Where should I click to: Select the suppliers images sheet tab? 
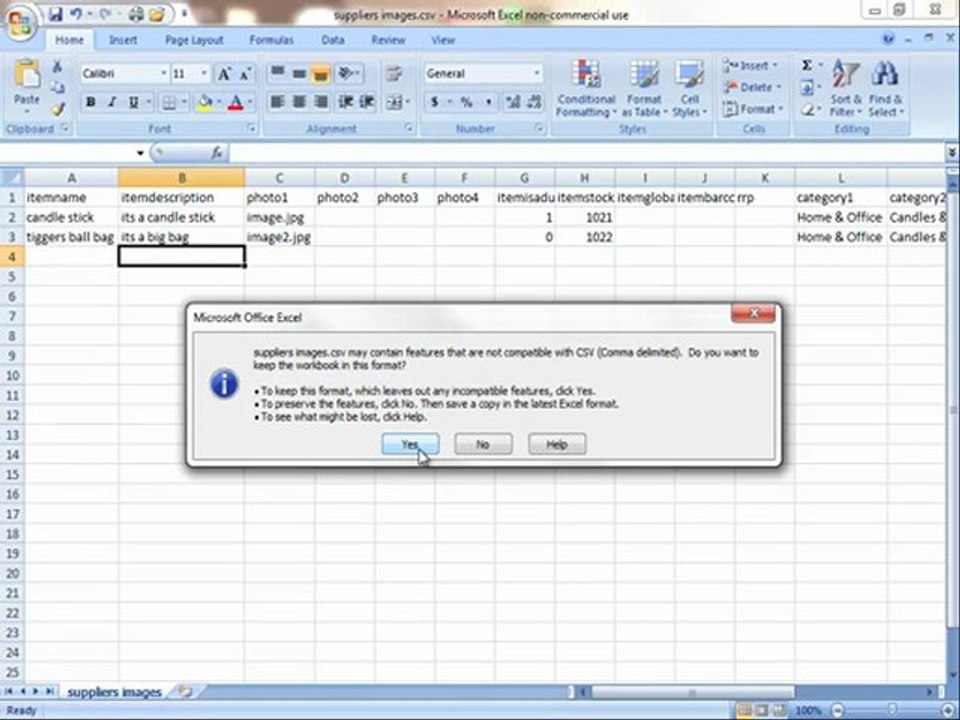click(x=114, y=692)
